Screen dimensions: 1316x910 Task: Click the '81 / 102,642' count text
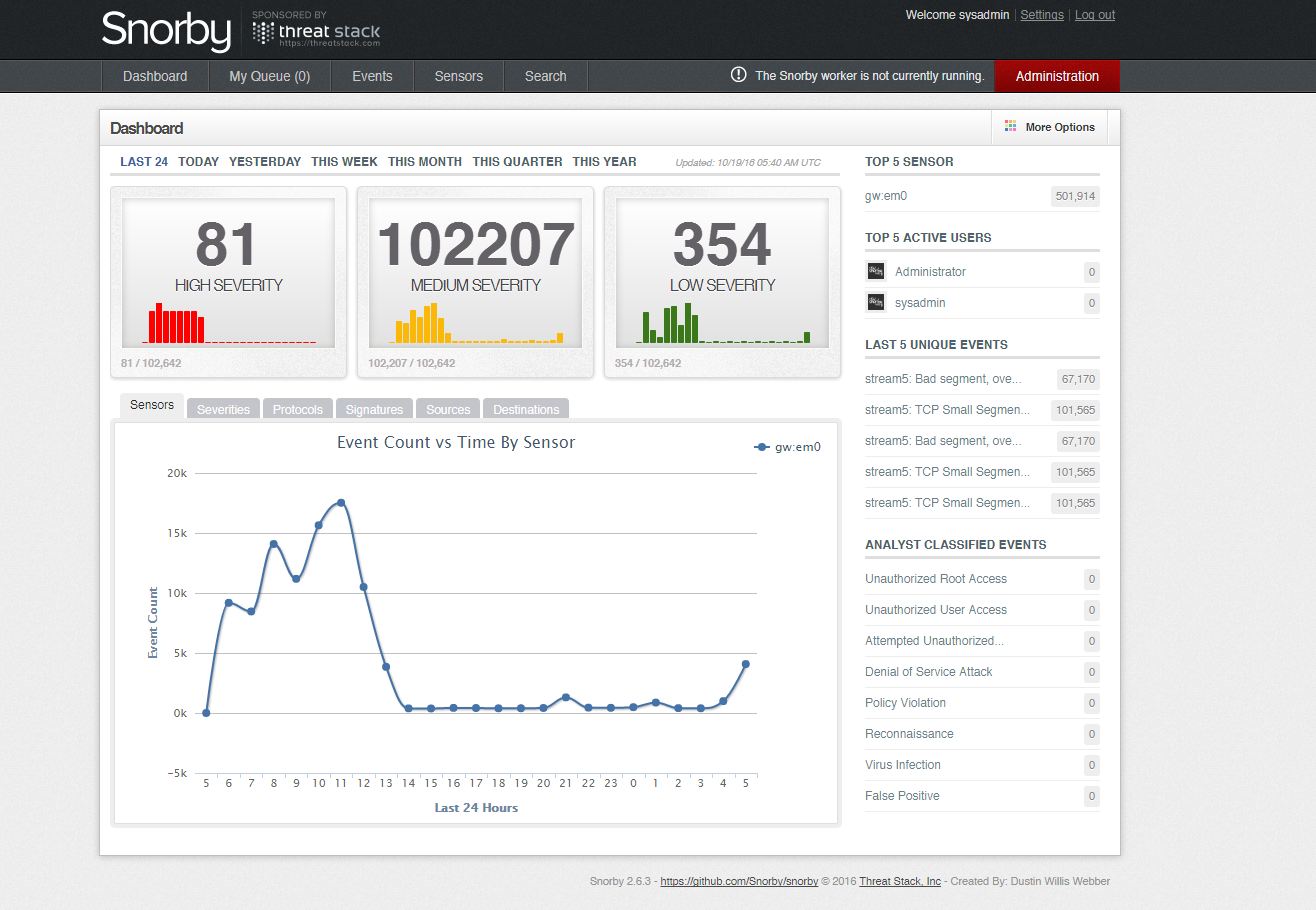pos(151,363)
